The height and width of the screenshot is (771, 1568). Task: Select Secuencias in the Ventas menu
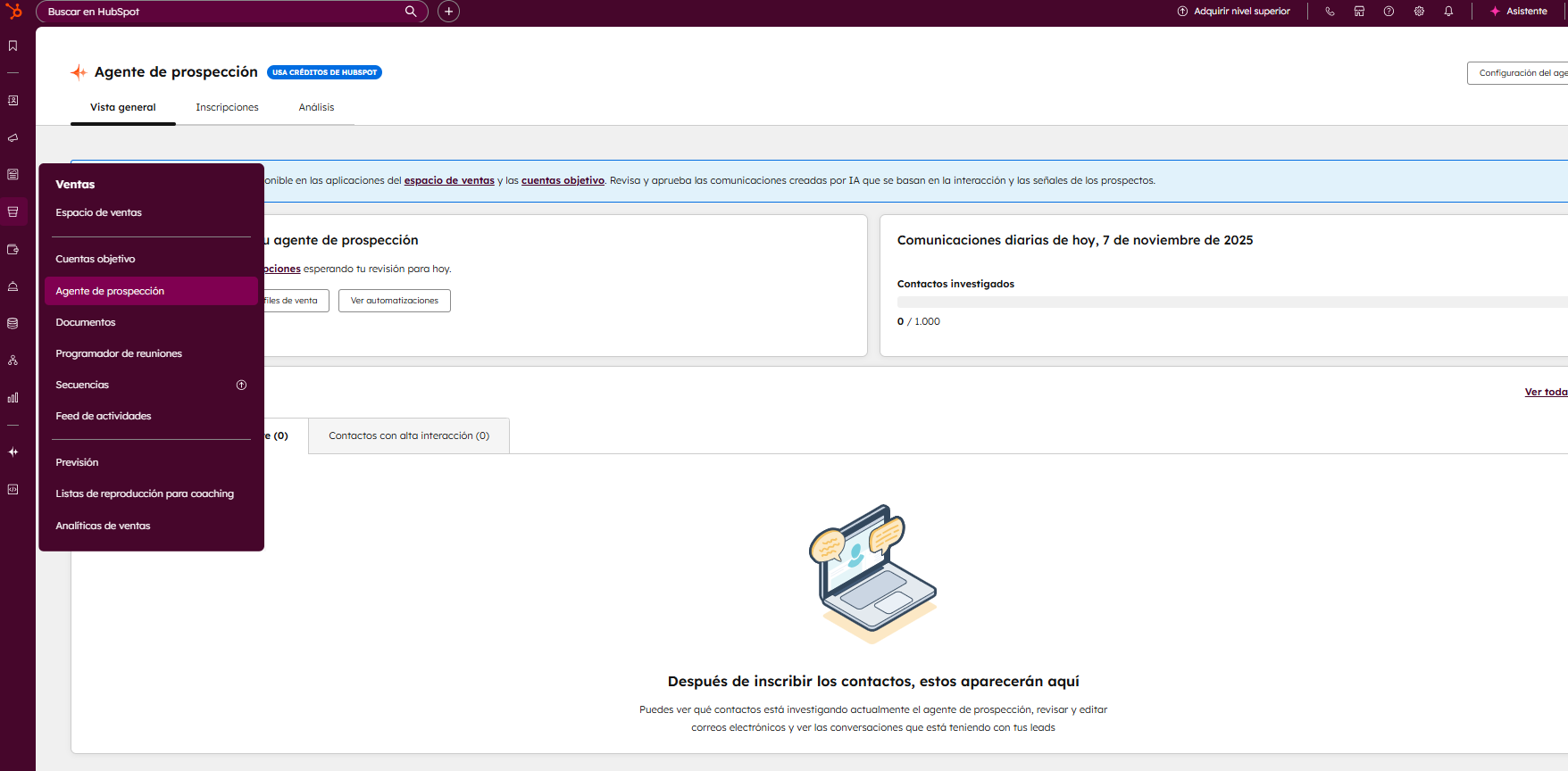point(82,385)
